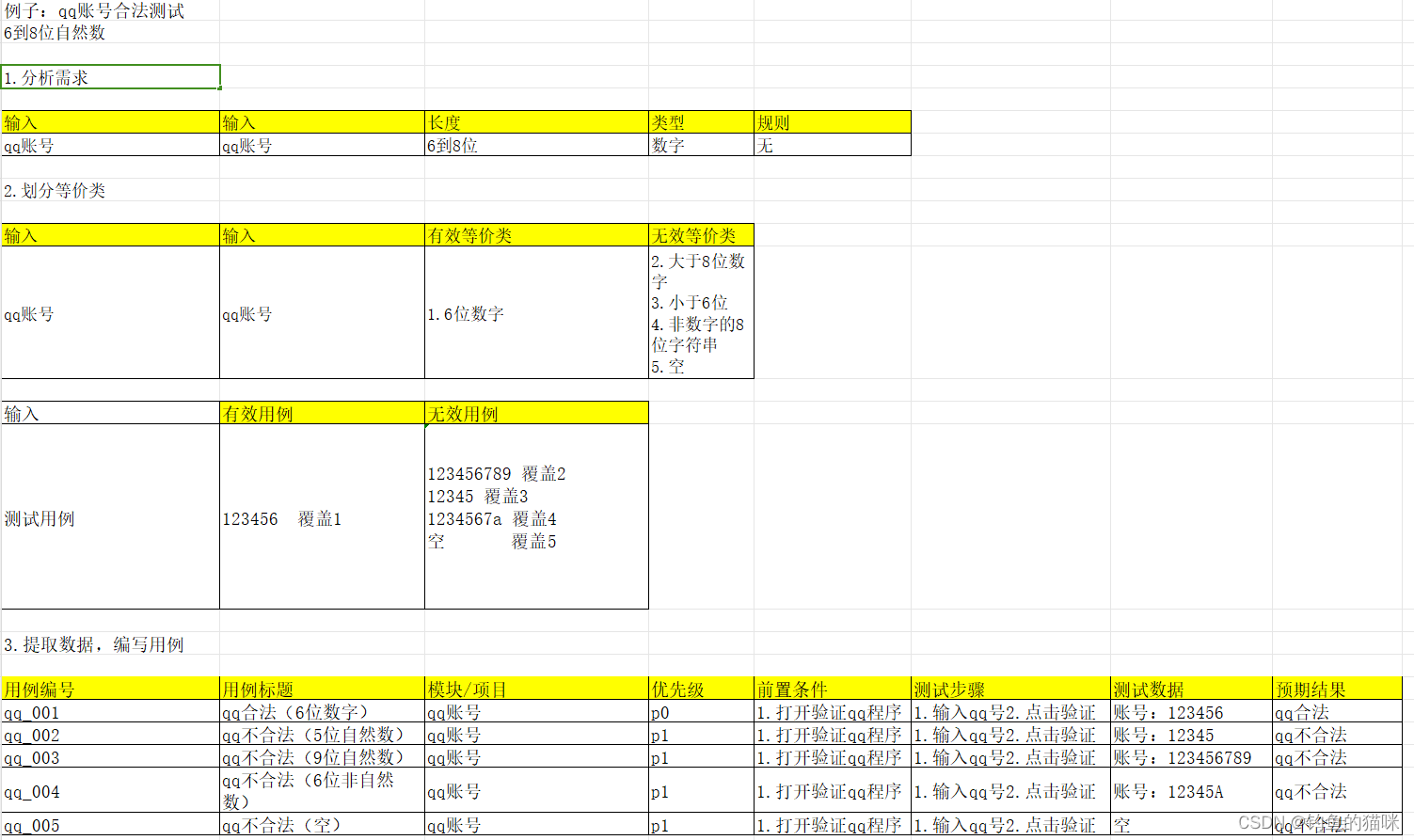Click the '预期结果' column header

[x=1337, y=689]
